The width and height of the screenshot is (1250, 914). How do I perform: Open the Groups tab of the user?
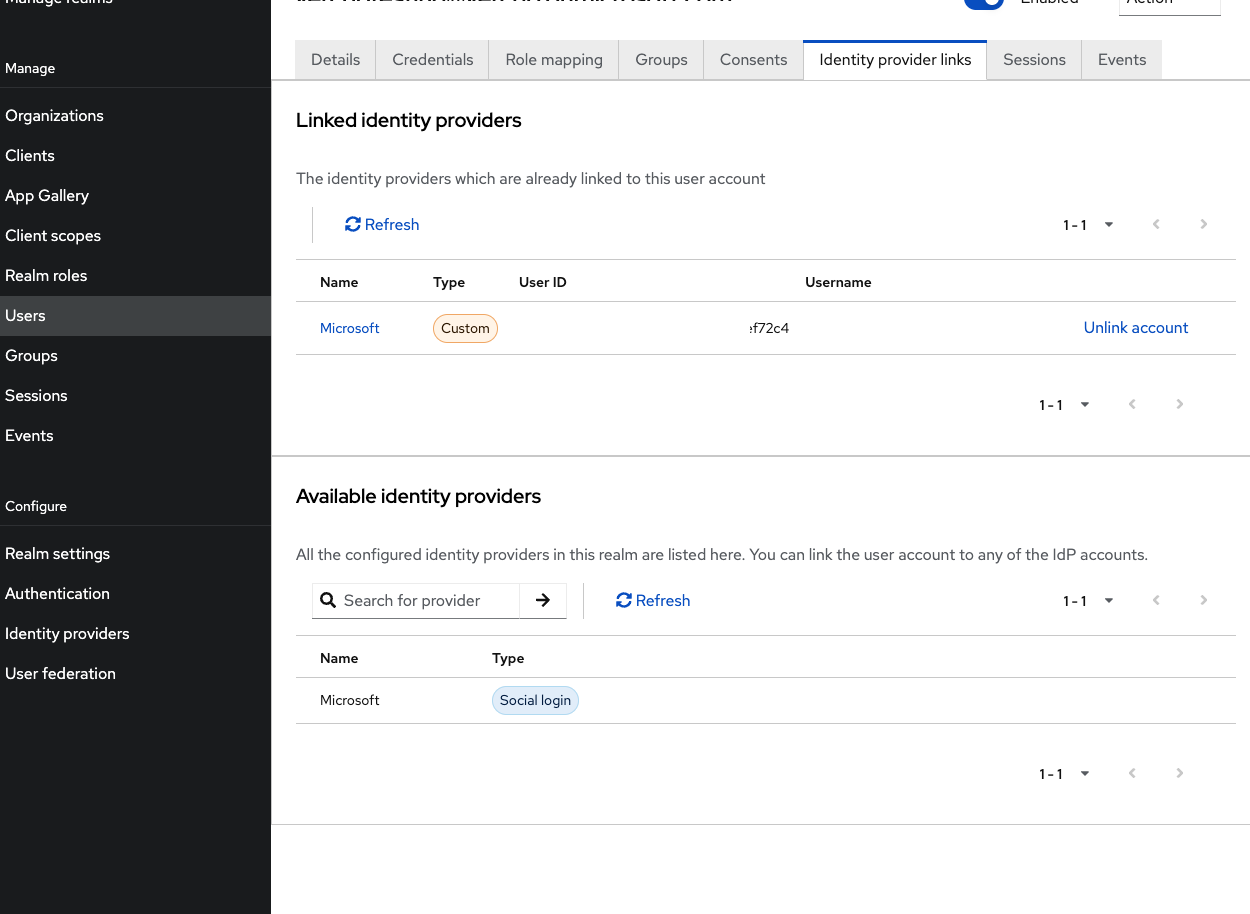pyautogui.click(x=661, y=60)
